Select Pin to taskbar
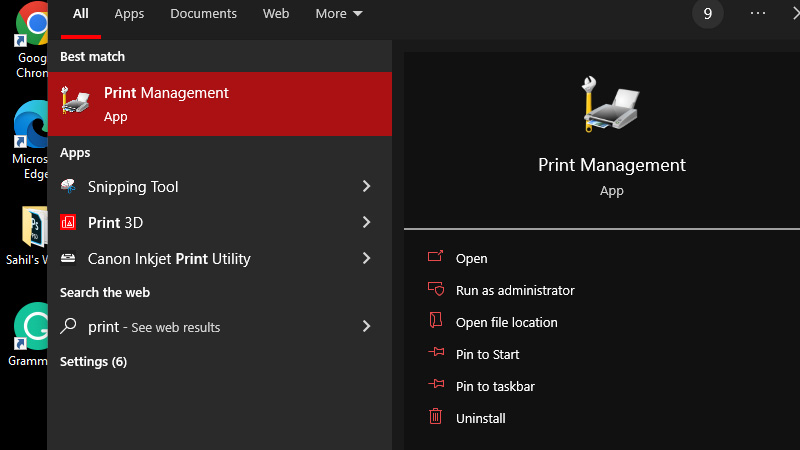 coord(495,387)
